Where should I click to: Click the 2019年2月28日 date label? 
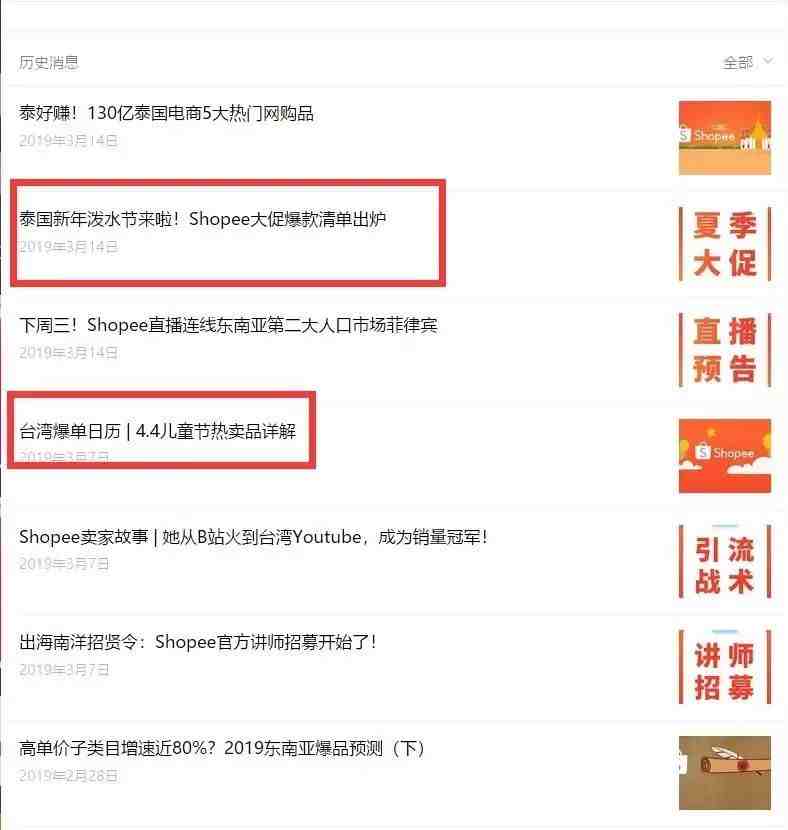tap(68, 775)
